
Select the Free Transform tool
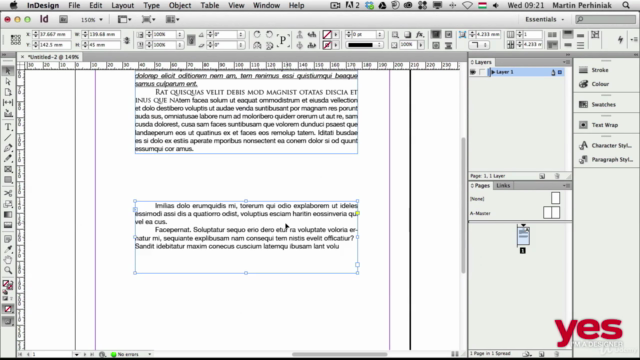[x=8, y=204]
